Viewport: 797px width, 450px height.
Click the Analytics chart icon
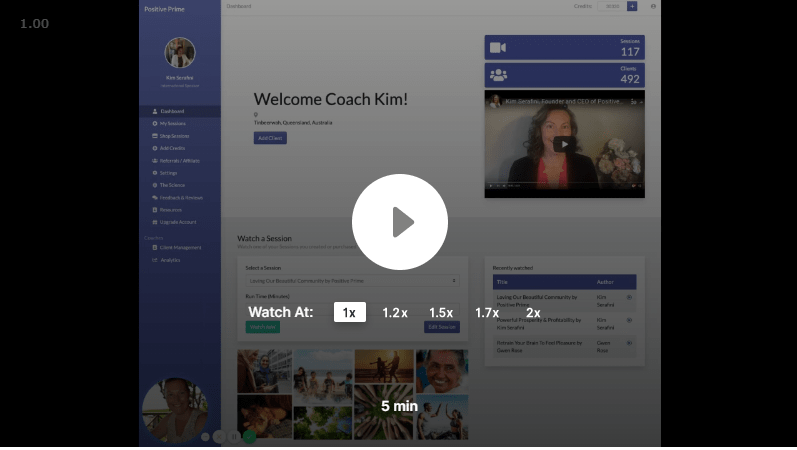coord(155,260)
